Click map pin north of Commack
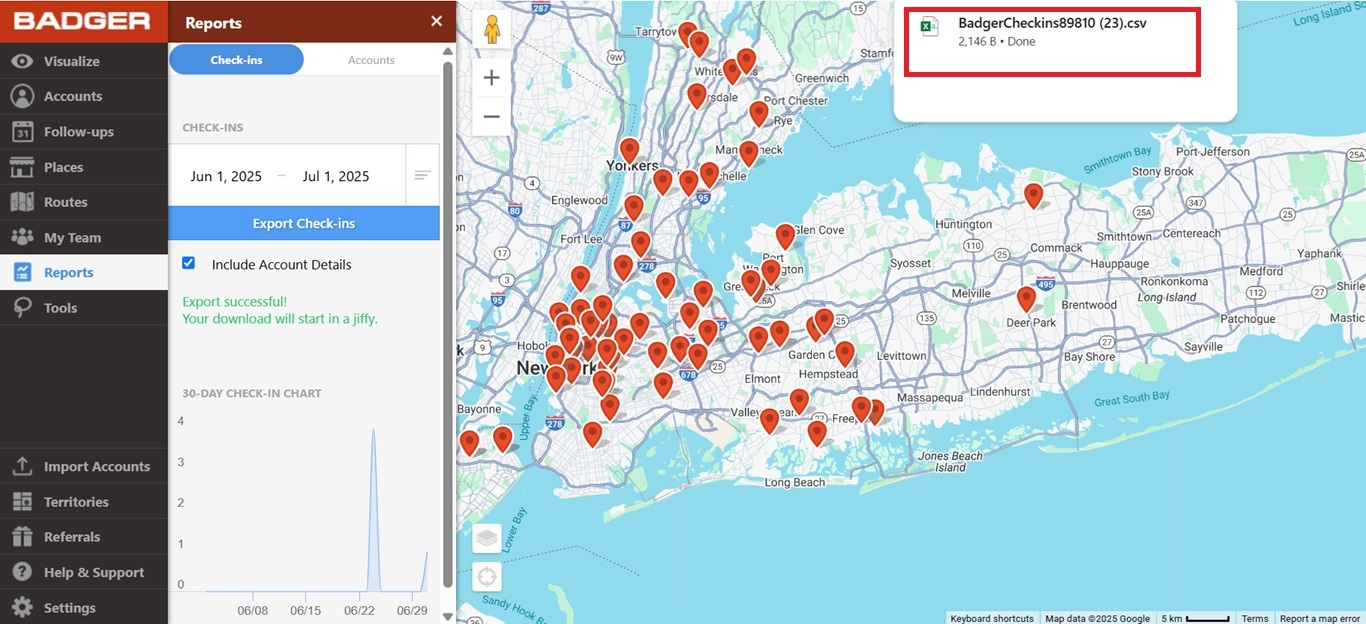The image size is (1366, 624). coord(1033,195)
